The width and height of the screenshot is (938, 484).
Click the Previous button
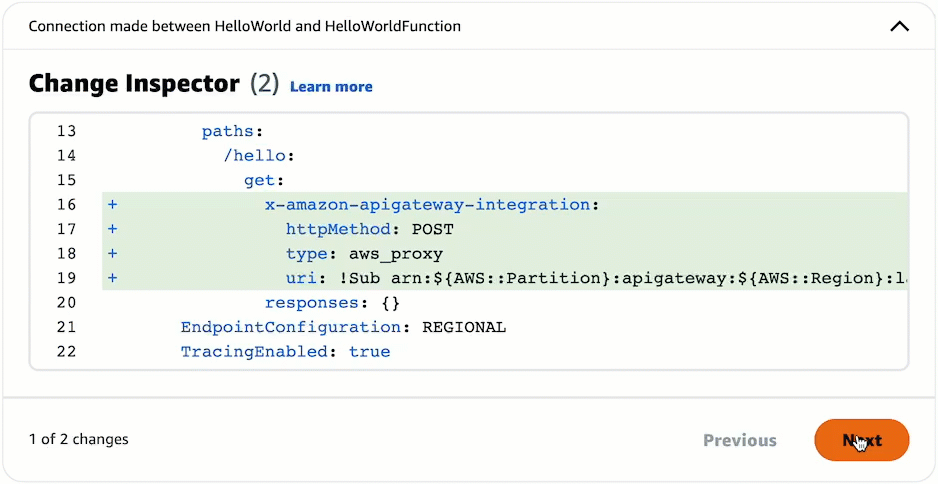(739, 440)
